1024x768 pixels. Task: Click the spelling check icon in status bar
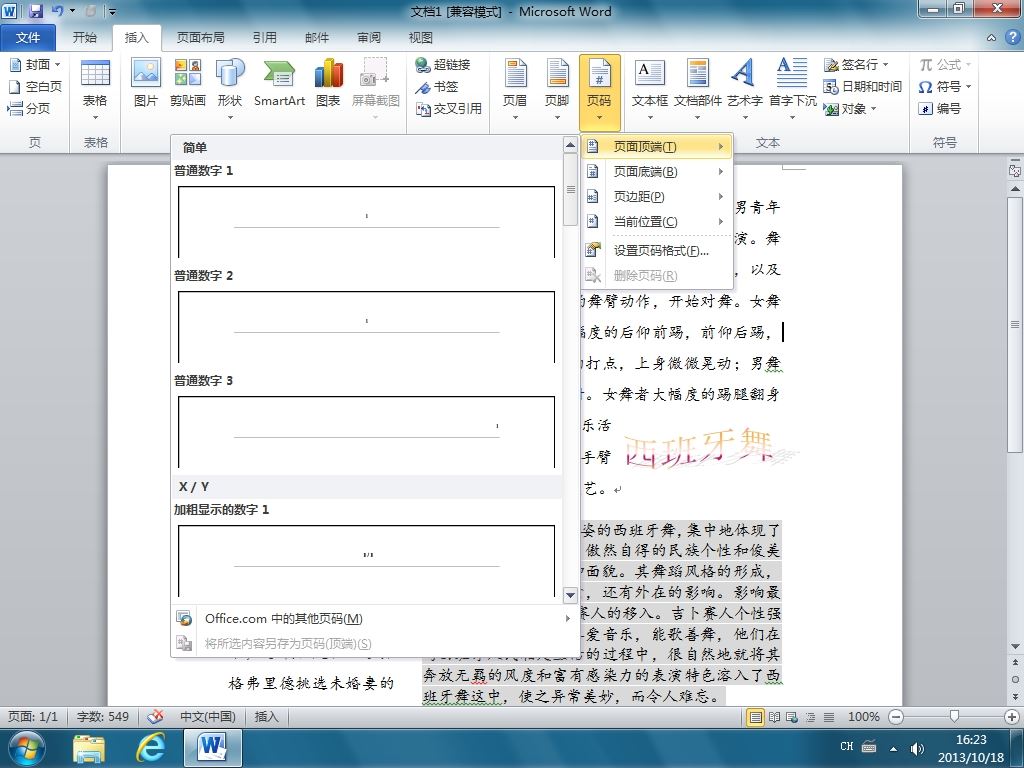point(155,716)
